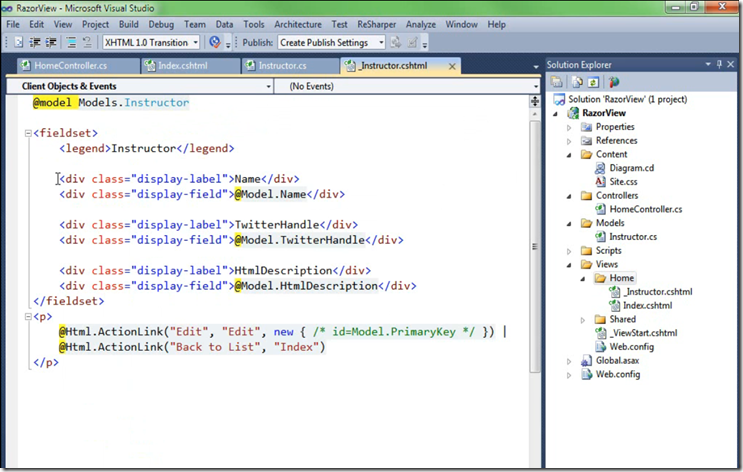The height and width of the screenshot is (472, 743).
Task: Open the Create Publish Settings dropdown
Action: [381, 42]
